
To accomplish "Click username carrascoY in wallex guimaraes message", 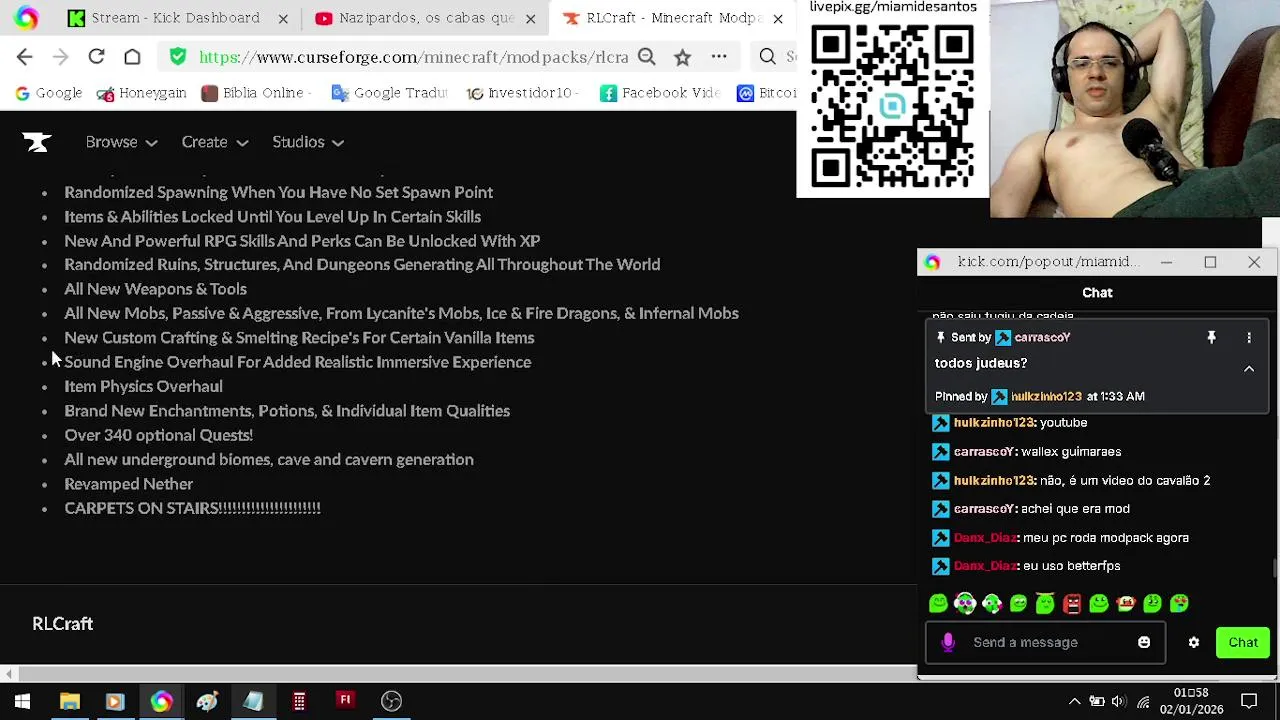I will (x=984, y=452).
